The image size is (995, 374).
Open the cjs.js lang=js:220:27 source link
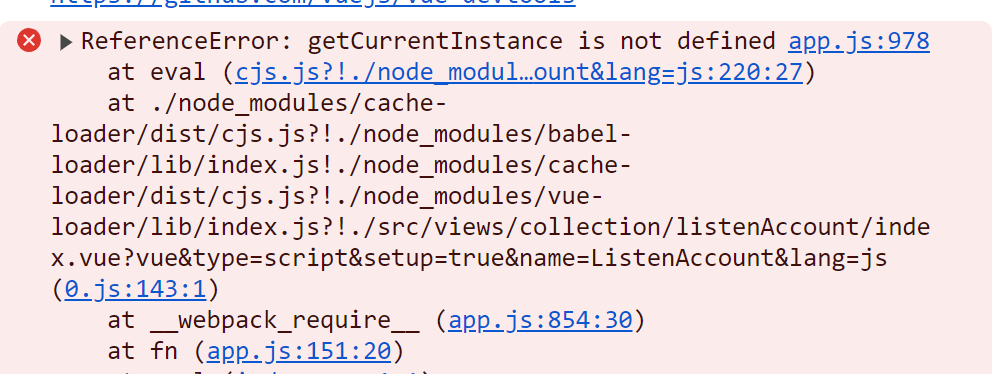pyautogui.click(x=519, y=73)
